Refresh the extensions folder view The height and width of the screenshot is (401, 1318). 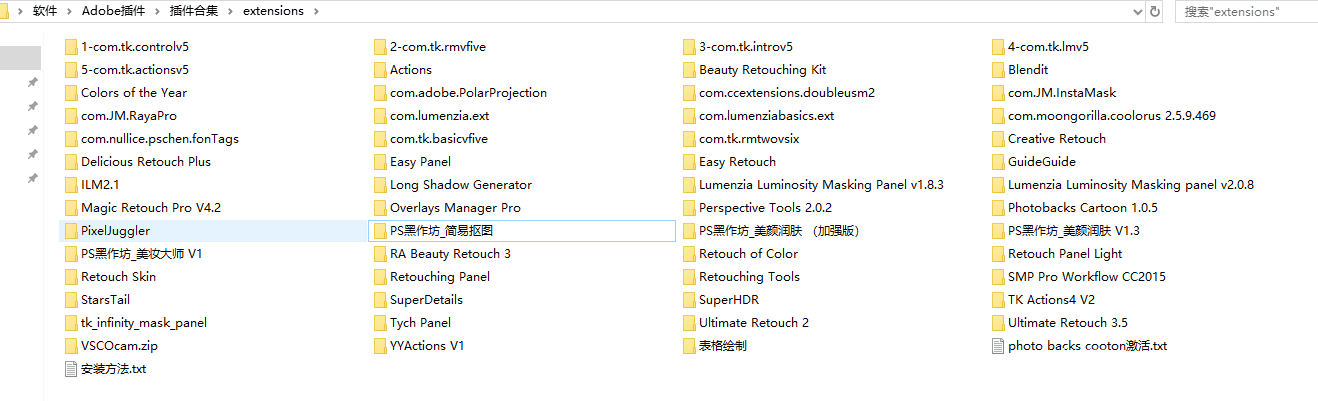1155,11
